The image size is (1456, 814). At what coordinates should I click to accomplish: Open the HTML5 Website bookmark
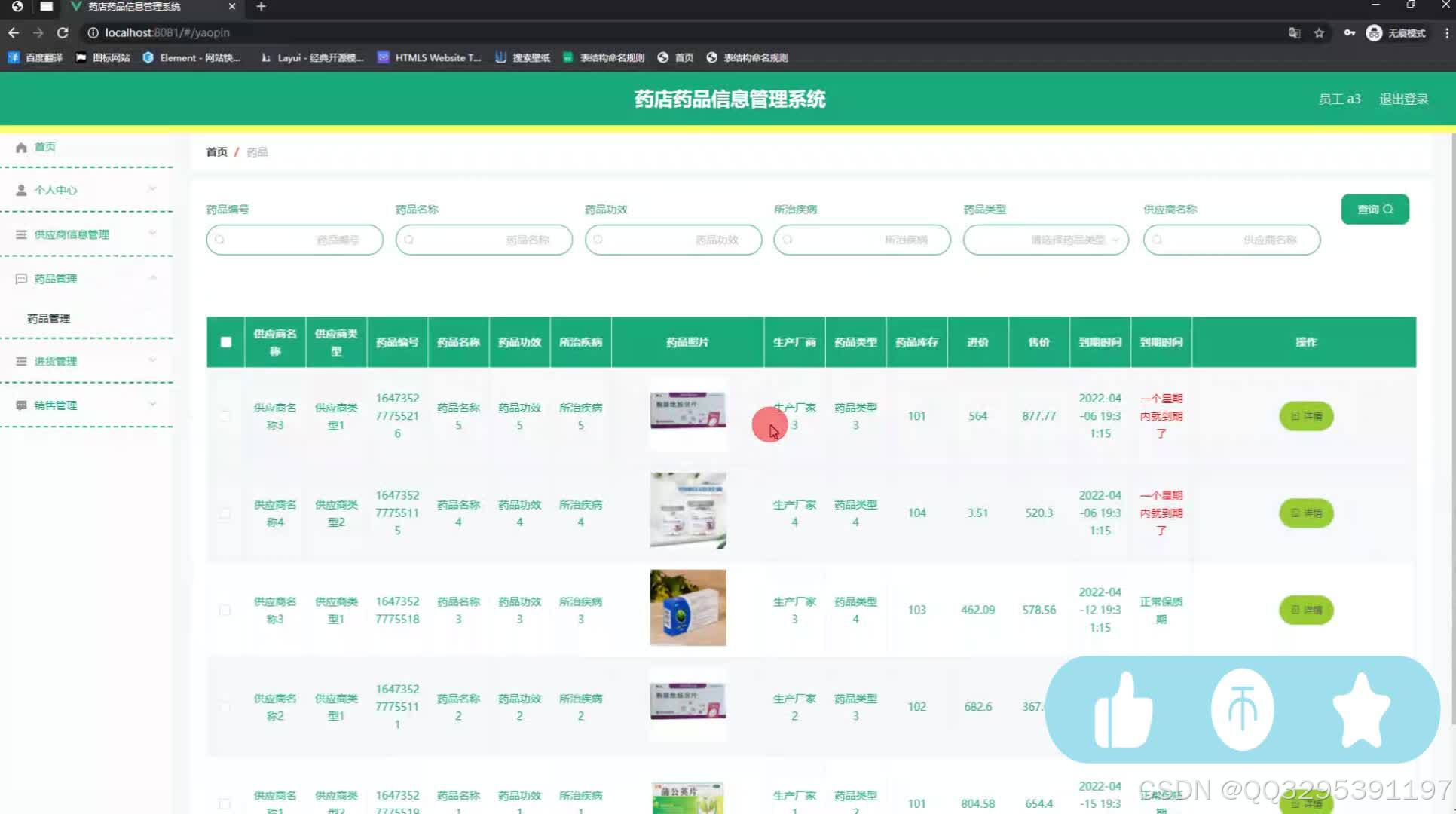429,57
